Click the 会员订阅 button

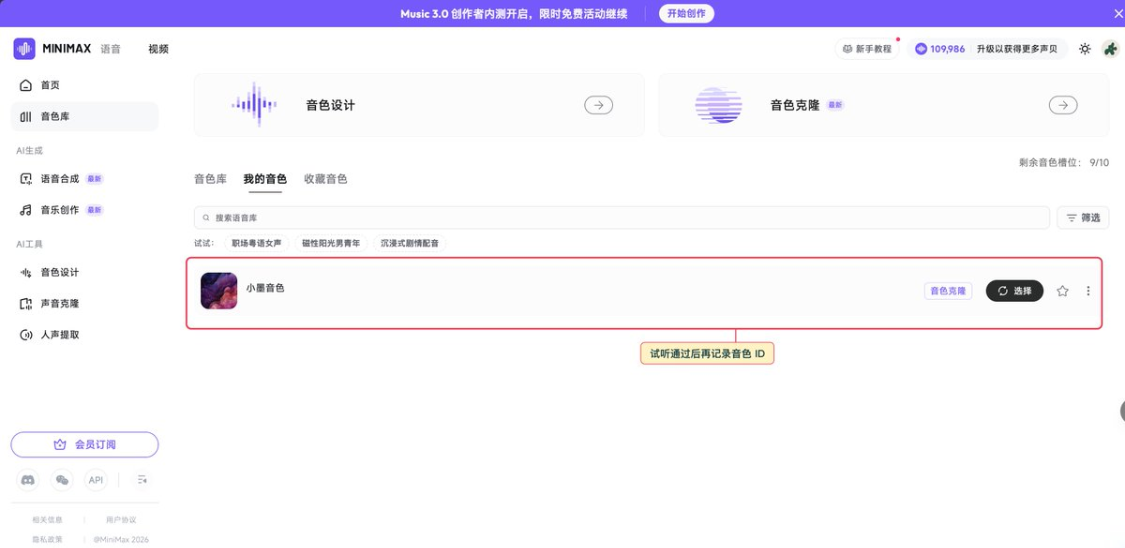point(85,445)
